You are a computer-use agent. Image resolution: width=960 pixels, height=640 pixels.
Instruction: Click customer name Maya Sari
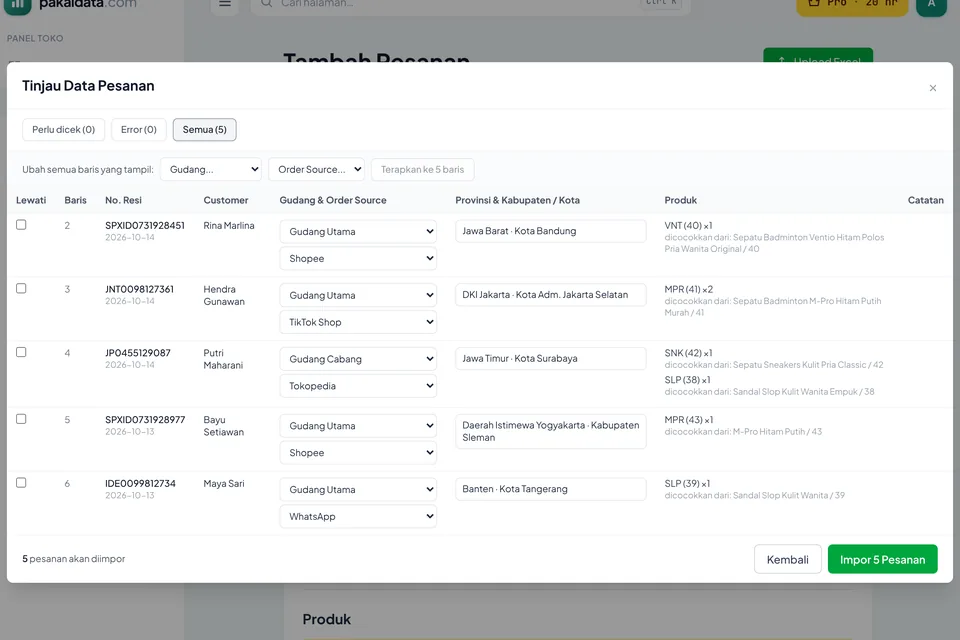pos(224,483)
